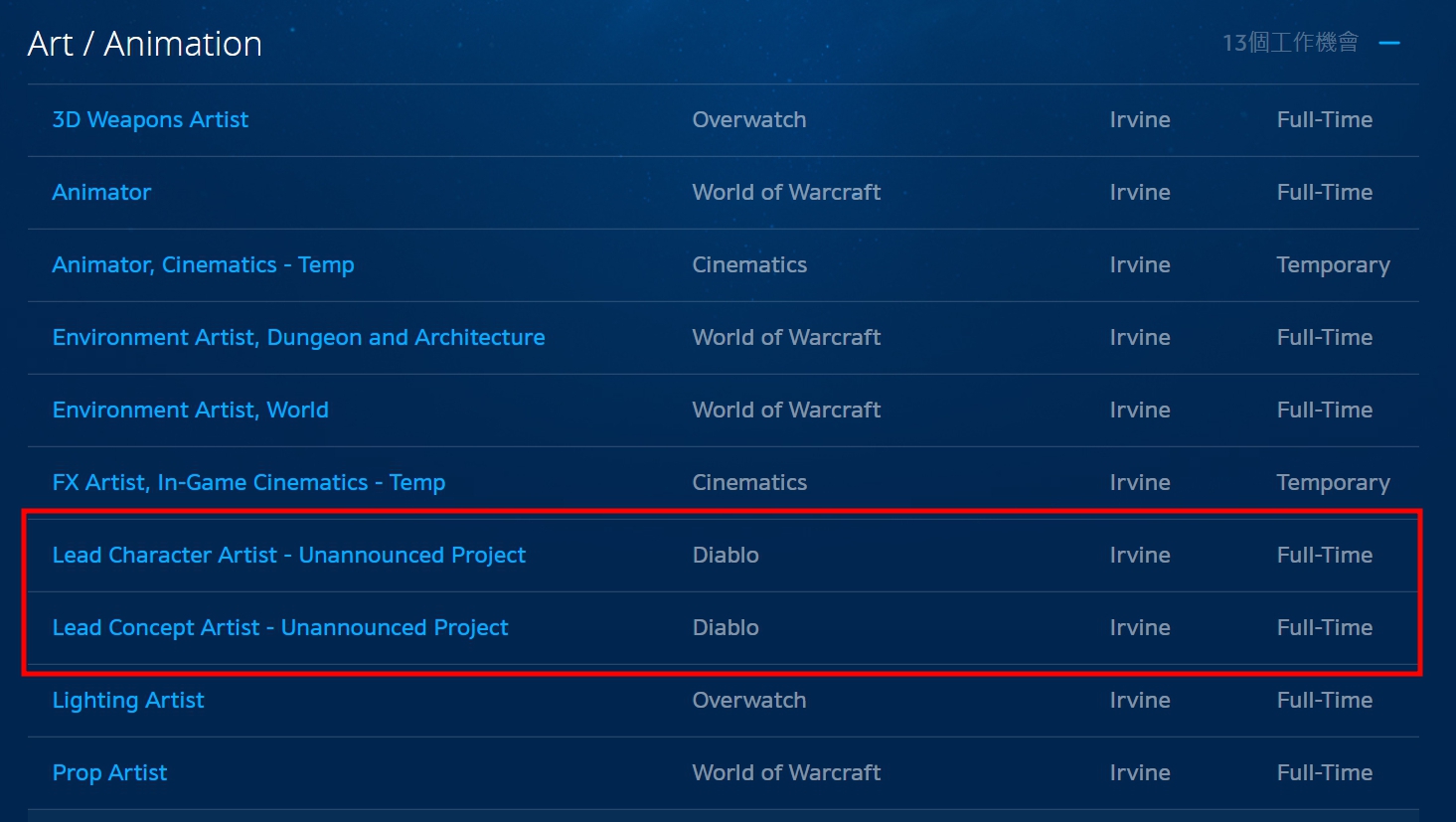The image size is (1456, 822).
Task: Click Irvine in 3D Weapons Artist row
Action: [x=1140, y=119]
